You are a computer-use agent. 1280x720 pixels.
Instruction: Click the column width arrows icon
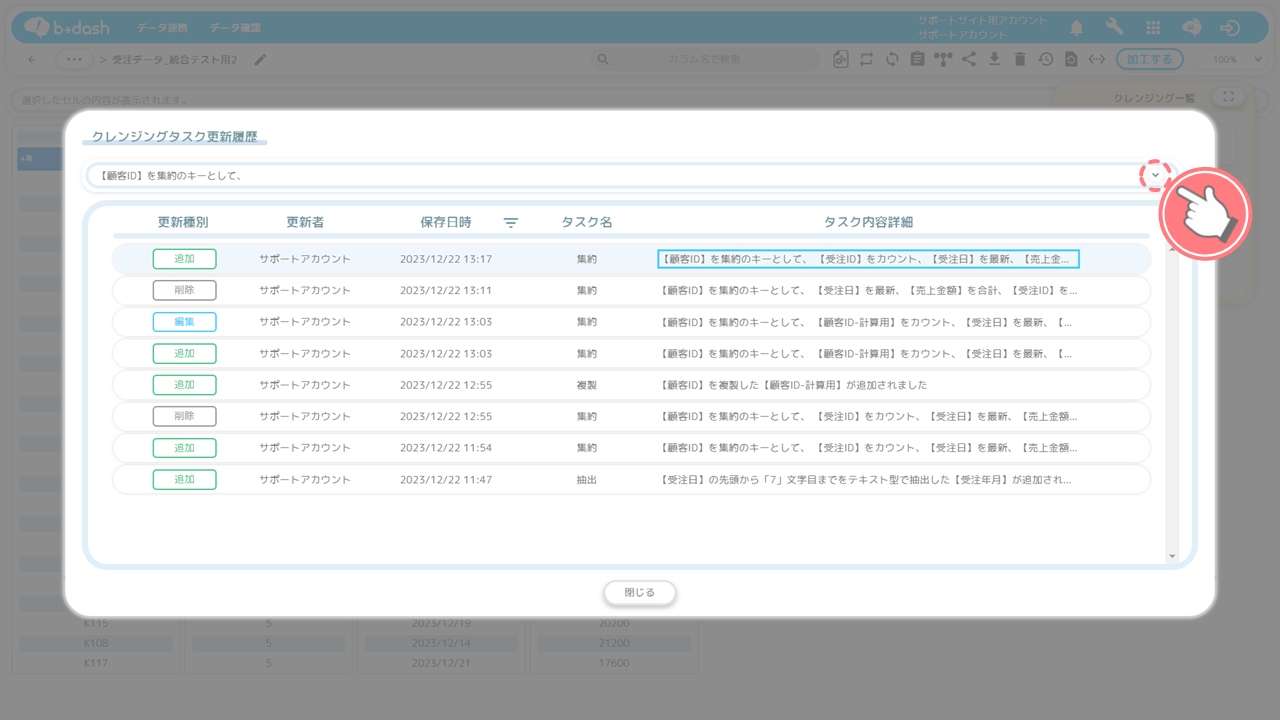pyautogui.click(x=1097, y=59)
